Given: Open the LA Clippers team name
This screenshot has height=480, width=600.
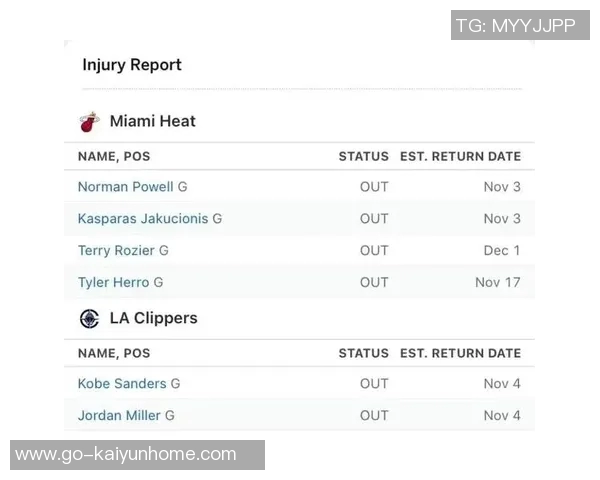Looking at the screenshot, I should [153, 319].
